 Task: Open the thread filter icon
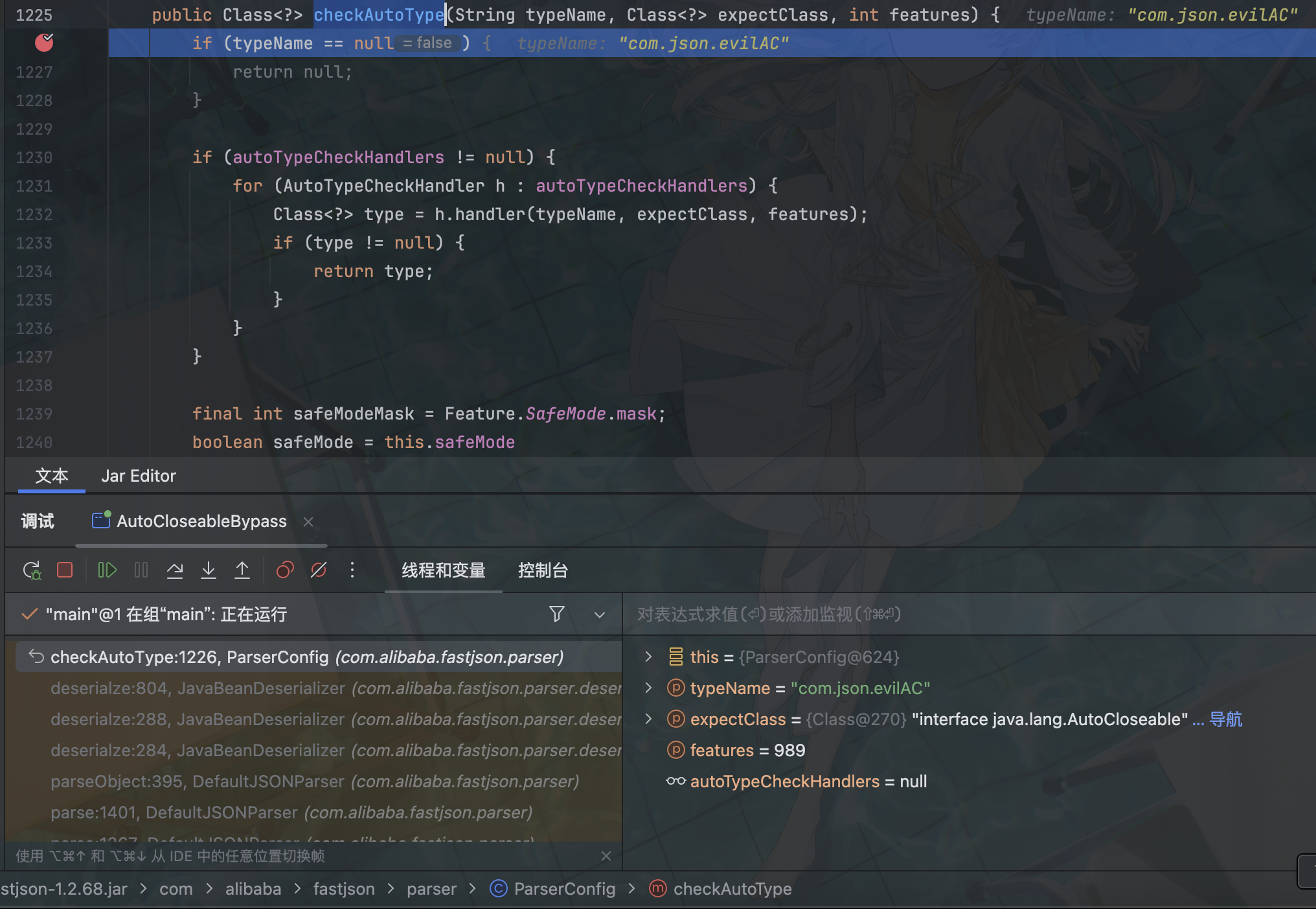point(556,614)
